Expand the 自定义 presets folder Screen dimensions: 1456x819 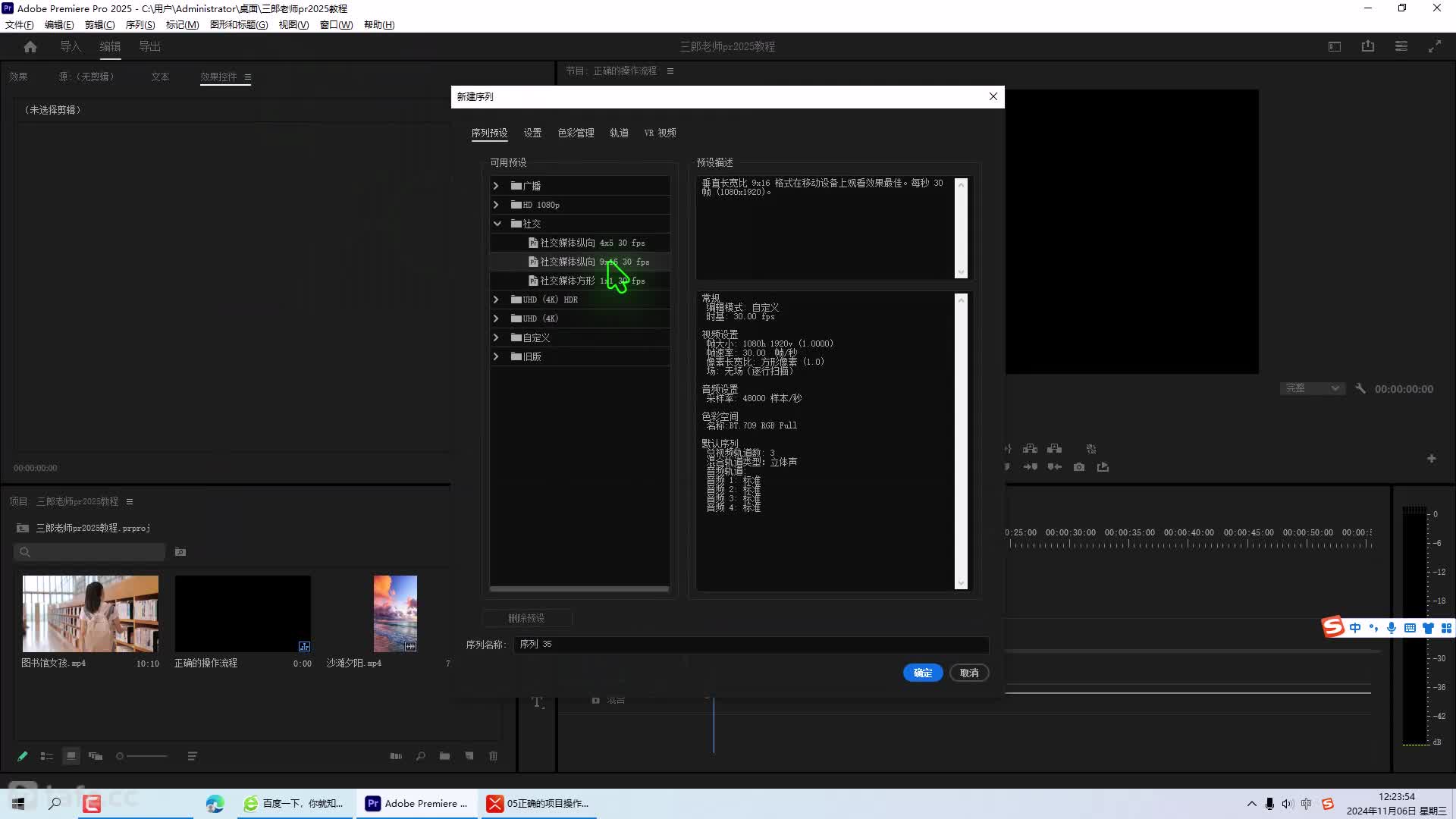tap(497, 337)
